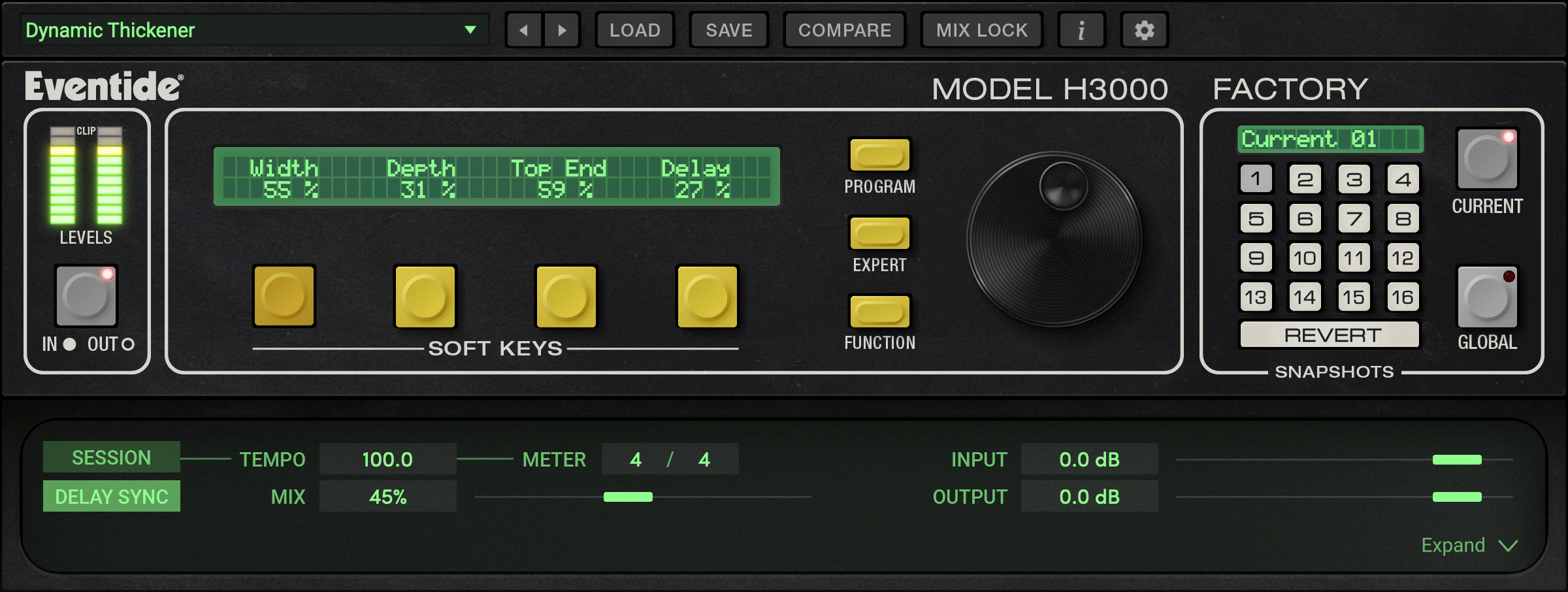Select the EXPERT yellow button
The height and width of the screenshot is (592, 1568).
(880, 233)
